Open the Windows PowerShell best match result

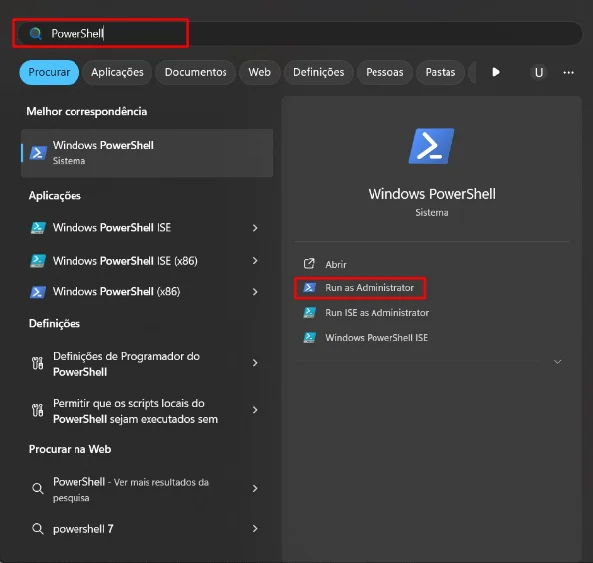tap(147, 153)
